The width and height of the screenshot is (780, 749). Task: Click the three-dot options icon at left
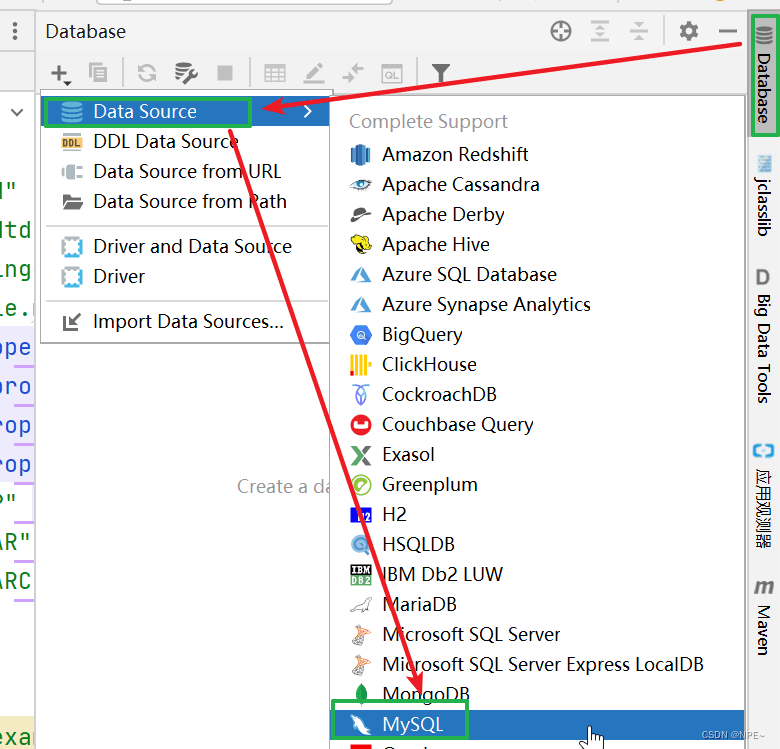tap(15, 31)
